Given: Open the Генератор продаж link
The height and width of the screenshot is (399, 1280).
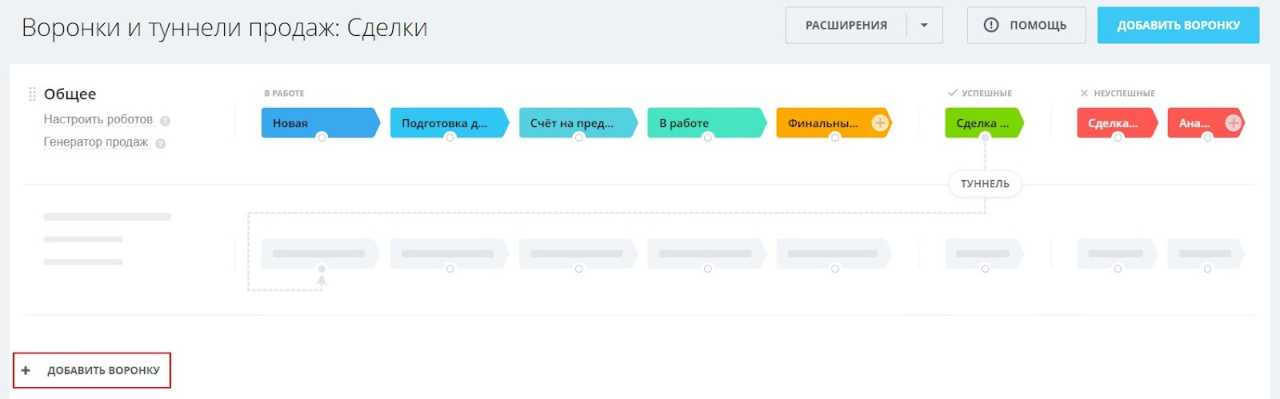Looking at the screenshot, I should pyautogui.click(x=96, y=142).
